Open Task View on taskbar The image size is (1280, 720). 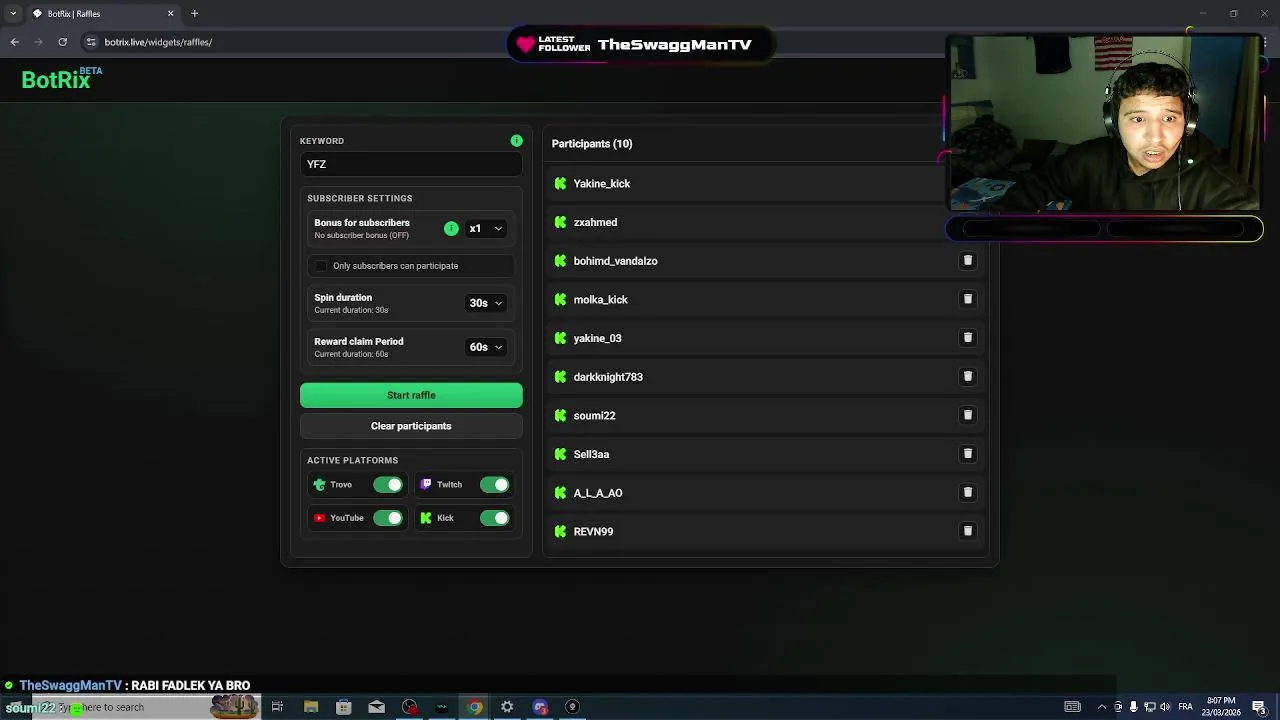(277, 707)
